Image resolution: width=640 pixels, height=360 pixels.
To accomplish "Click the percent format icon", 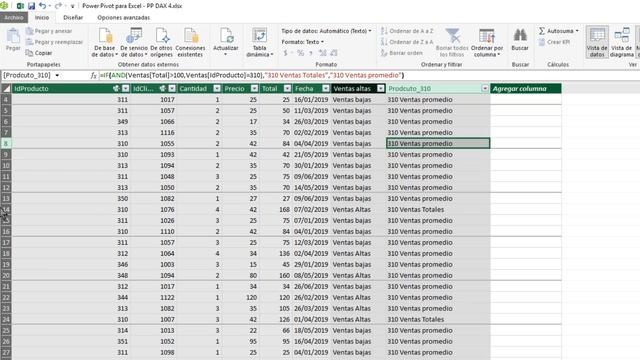I will [x=300, y=53].
